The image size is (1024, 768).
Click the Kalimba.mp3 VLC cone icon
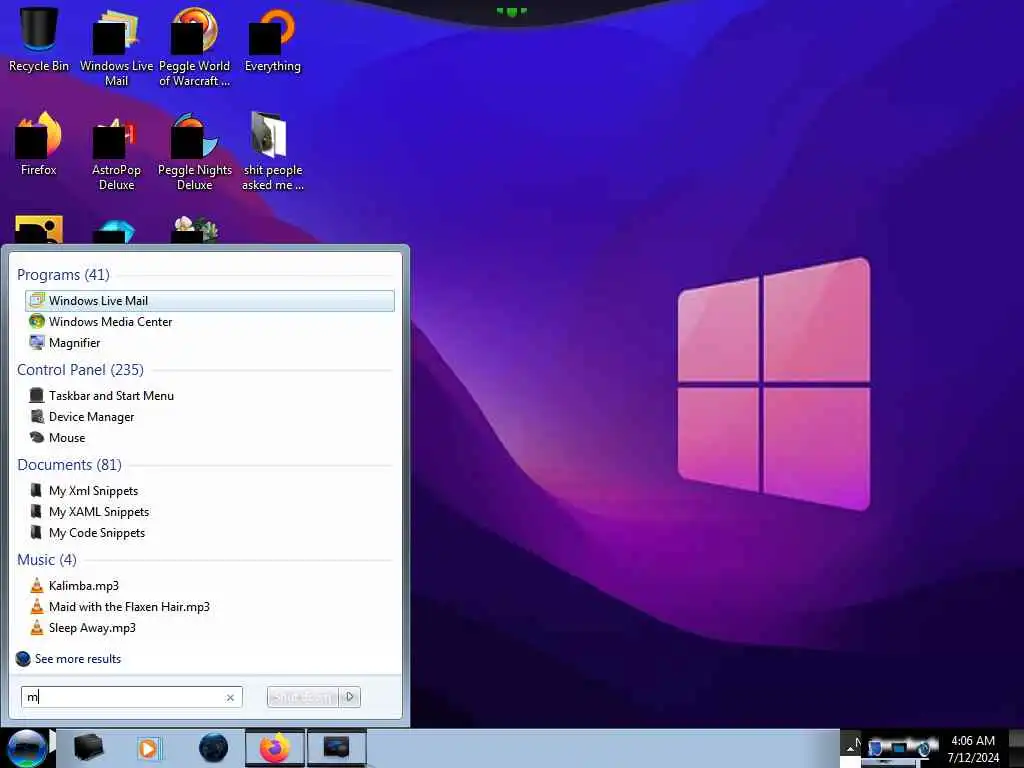(x=37, y=585)
